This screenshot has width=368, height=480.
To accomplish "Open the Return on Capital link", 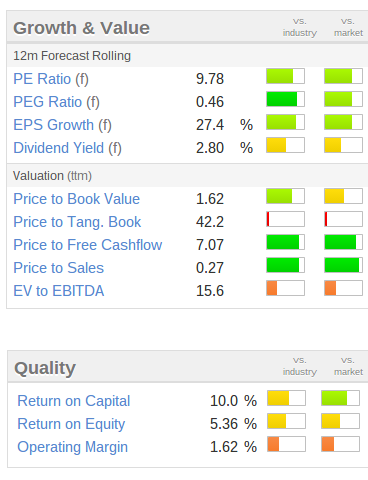I will [74, 401].
